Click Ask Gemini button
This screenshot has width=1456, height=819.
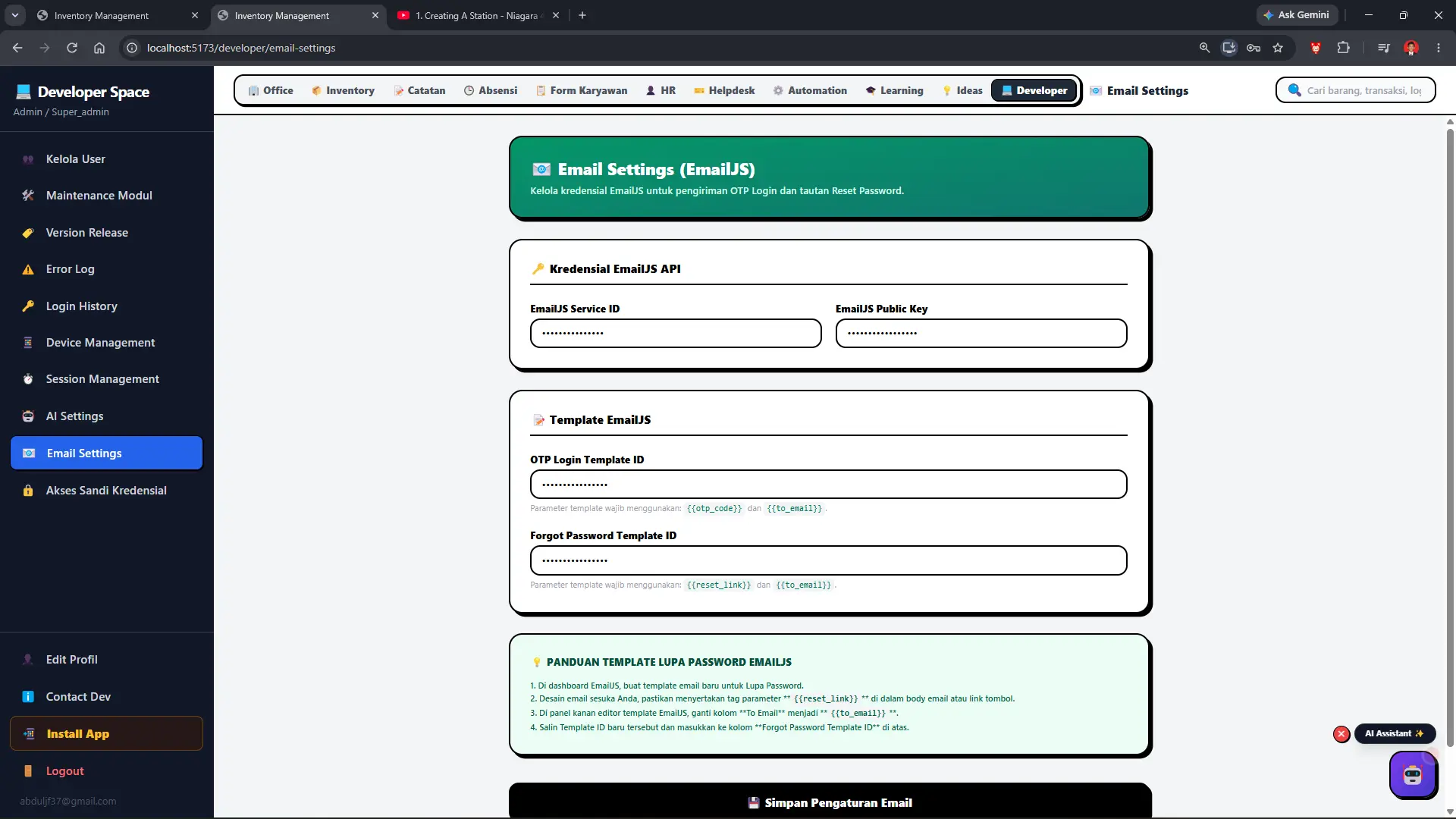pos(1297,15)
